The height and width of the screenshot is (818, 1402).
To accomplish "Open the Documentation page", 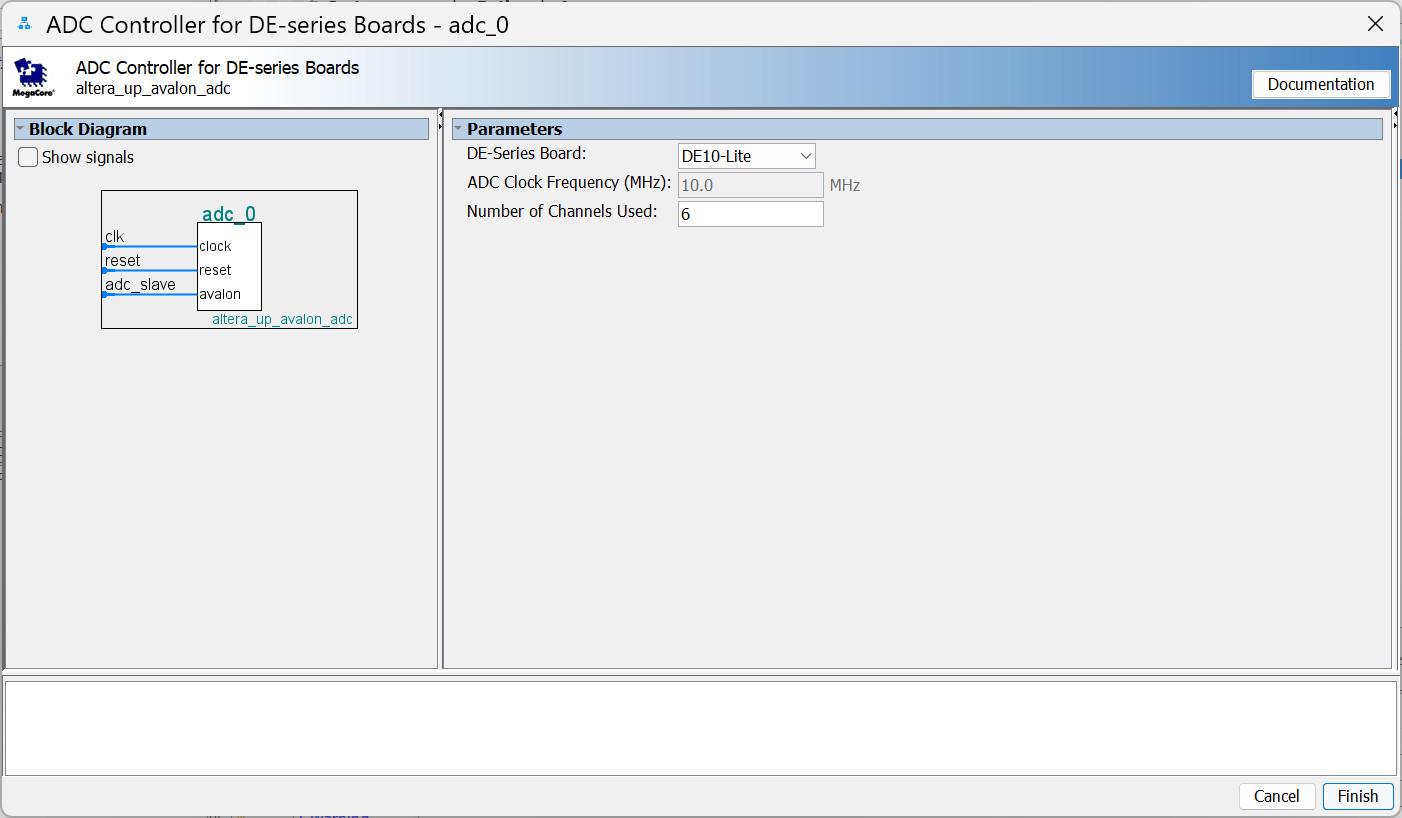I will pos(1320,84).
